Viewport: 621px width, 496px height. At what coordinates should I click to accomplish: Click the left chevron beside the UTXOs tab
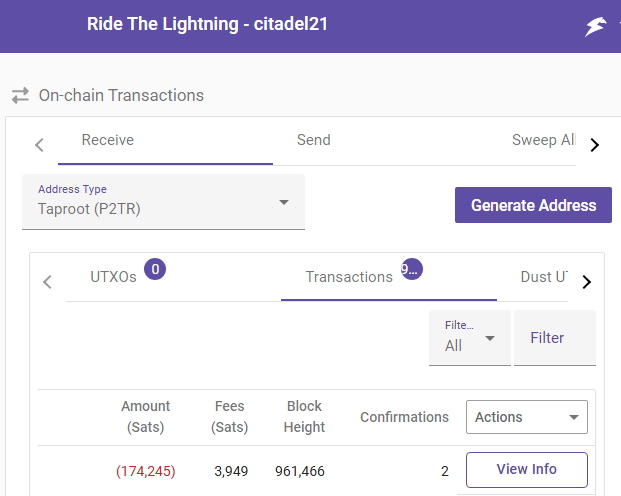tap(48, 282)
